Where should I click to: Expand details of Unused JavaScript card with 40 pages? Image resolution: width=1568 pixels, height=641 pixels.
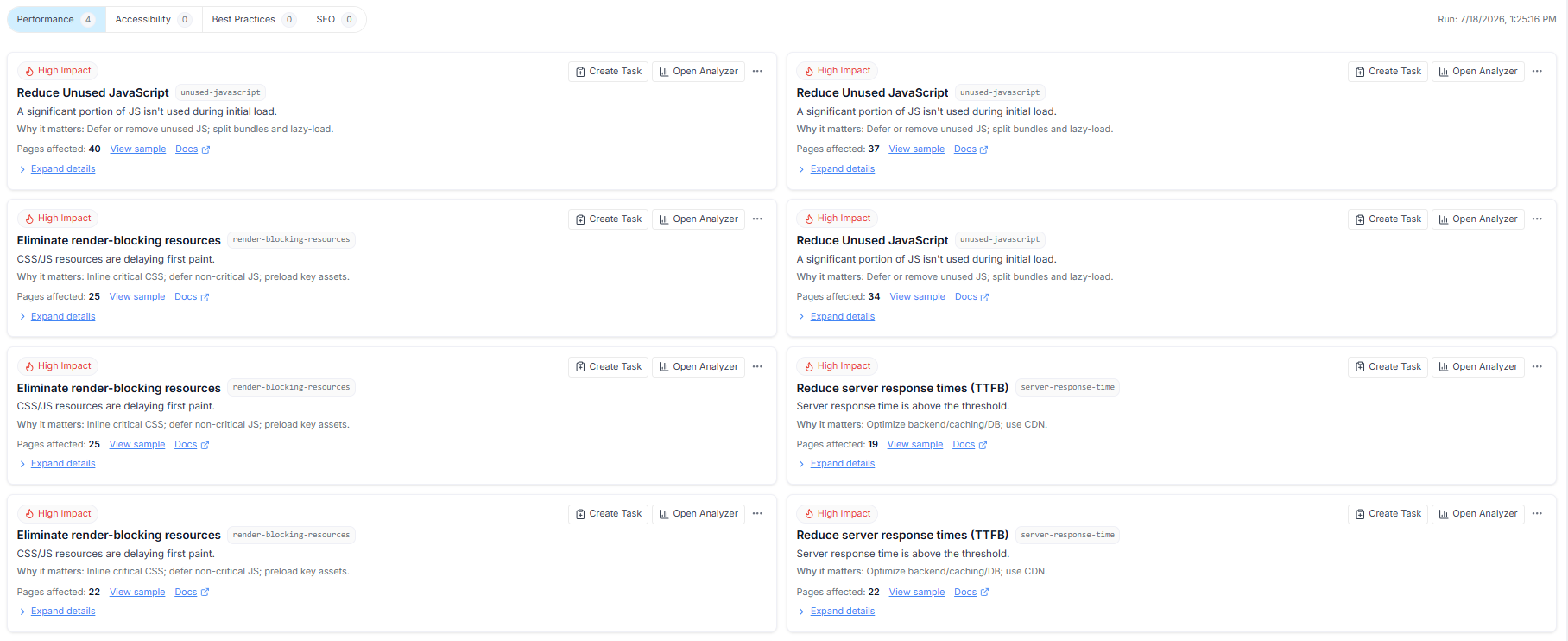tap(63, 169)
